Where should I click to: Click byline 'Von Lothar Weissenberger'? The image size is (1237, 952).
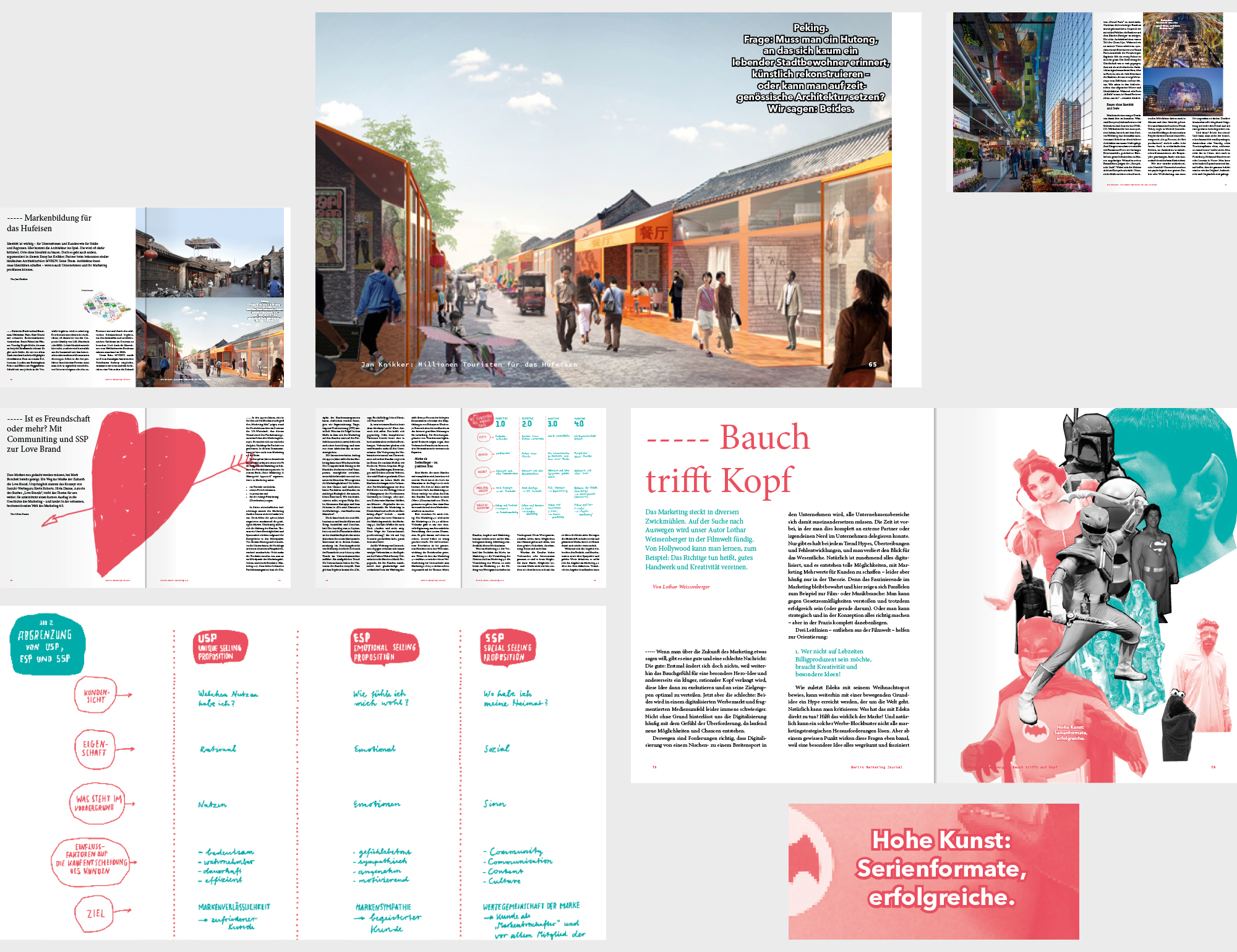click(681, 587)
